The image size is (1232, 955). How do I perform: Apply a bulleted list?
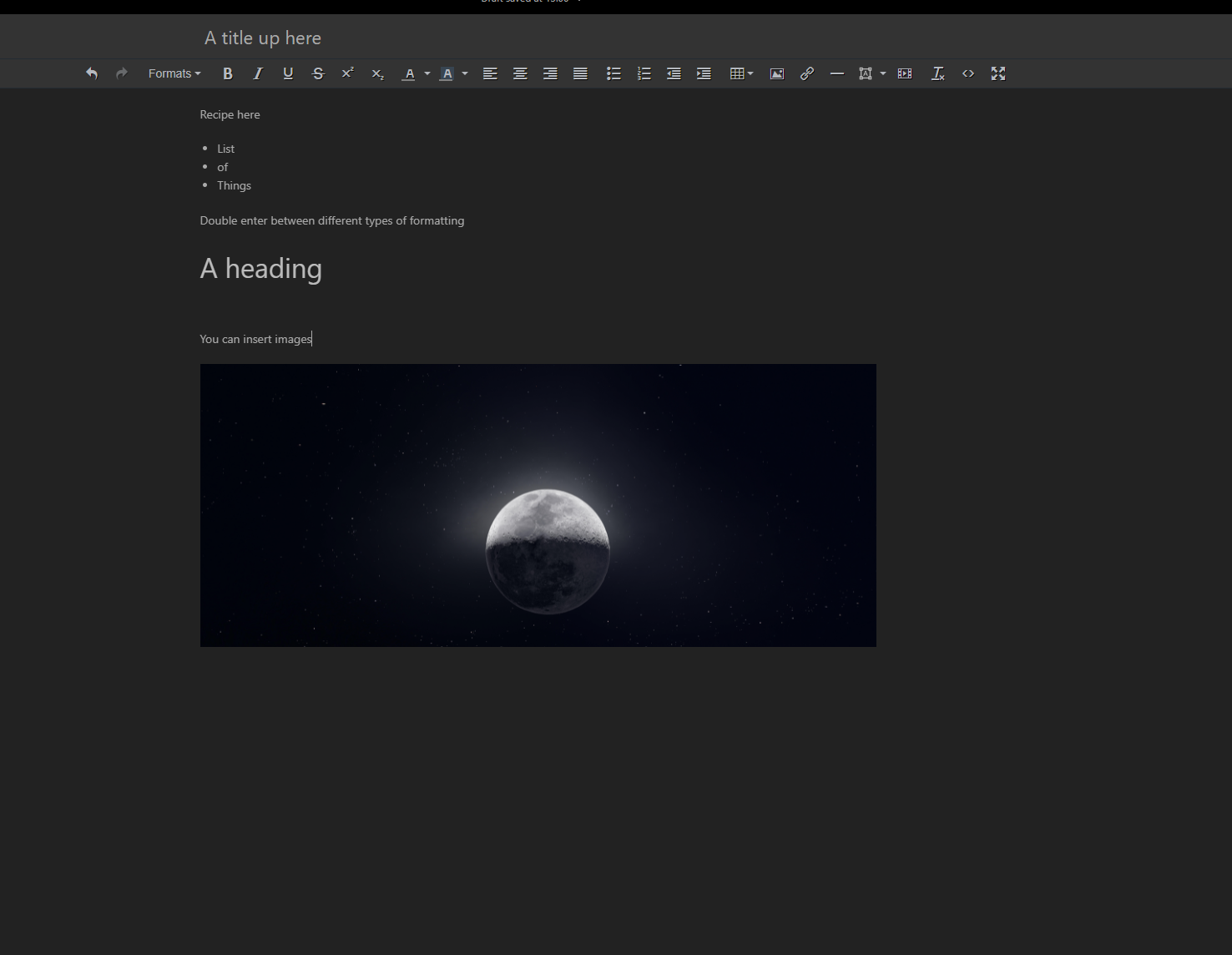(x=613, y=73)
